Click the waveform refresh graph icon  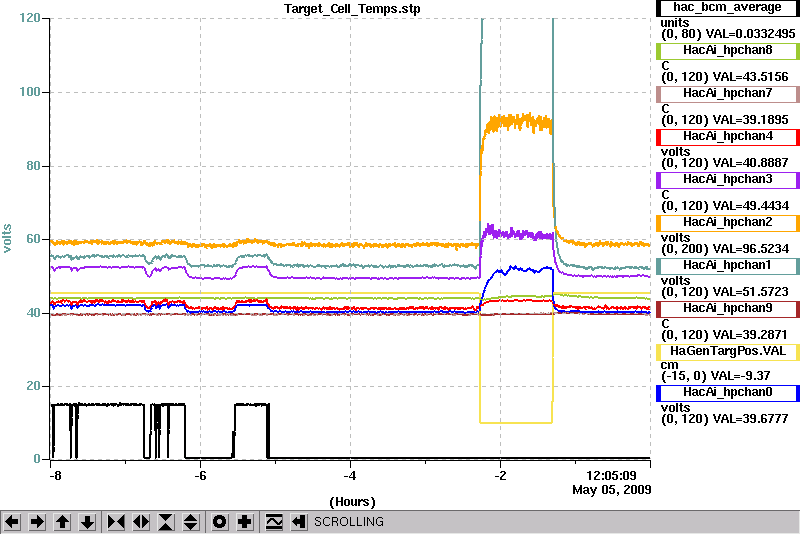[274, 522]
